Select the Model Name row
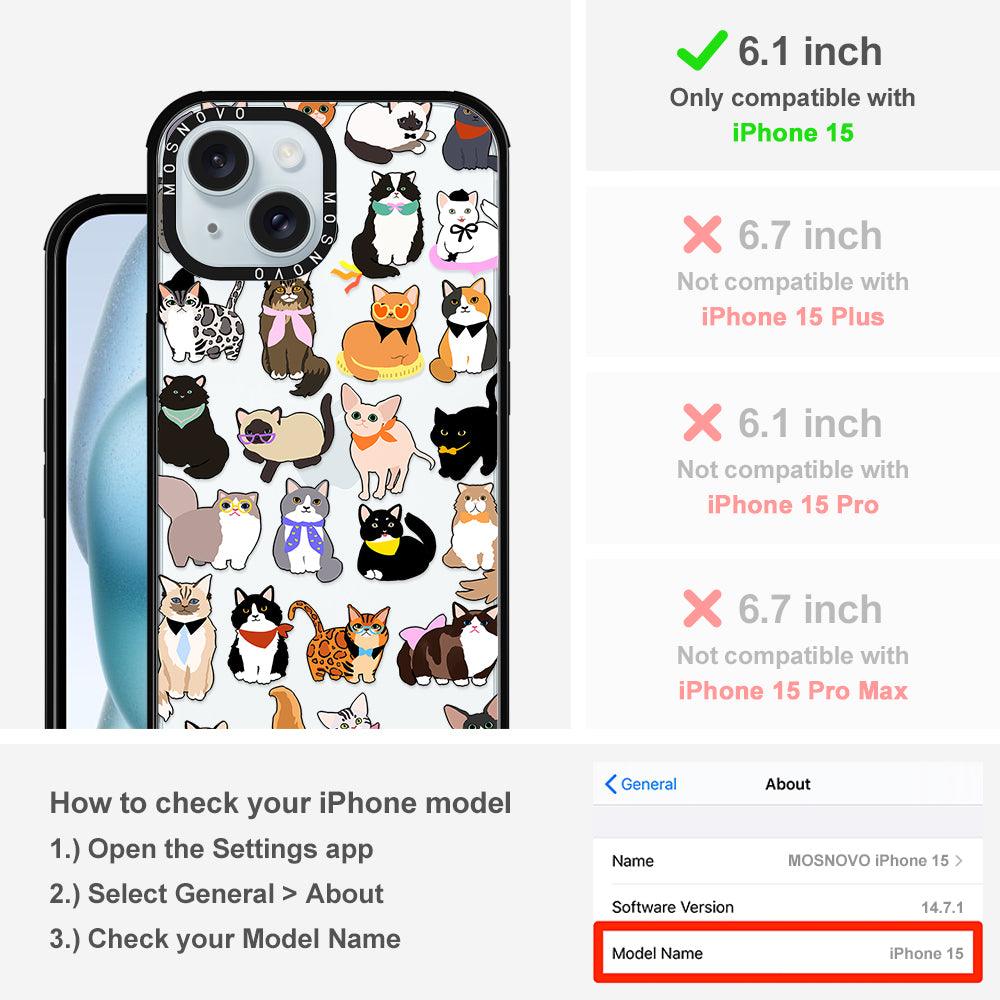The height and width of the screenshot is (1000, 1000). (788, 953)
